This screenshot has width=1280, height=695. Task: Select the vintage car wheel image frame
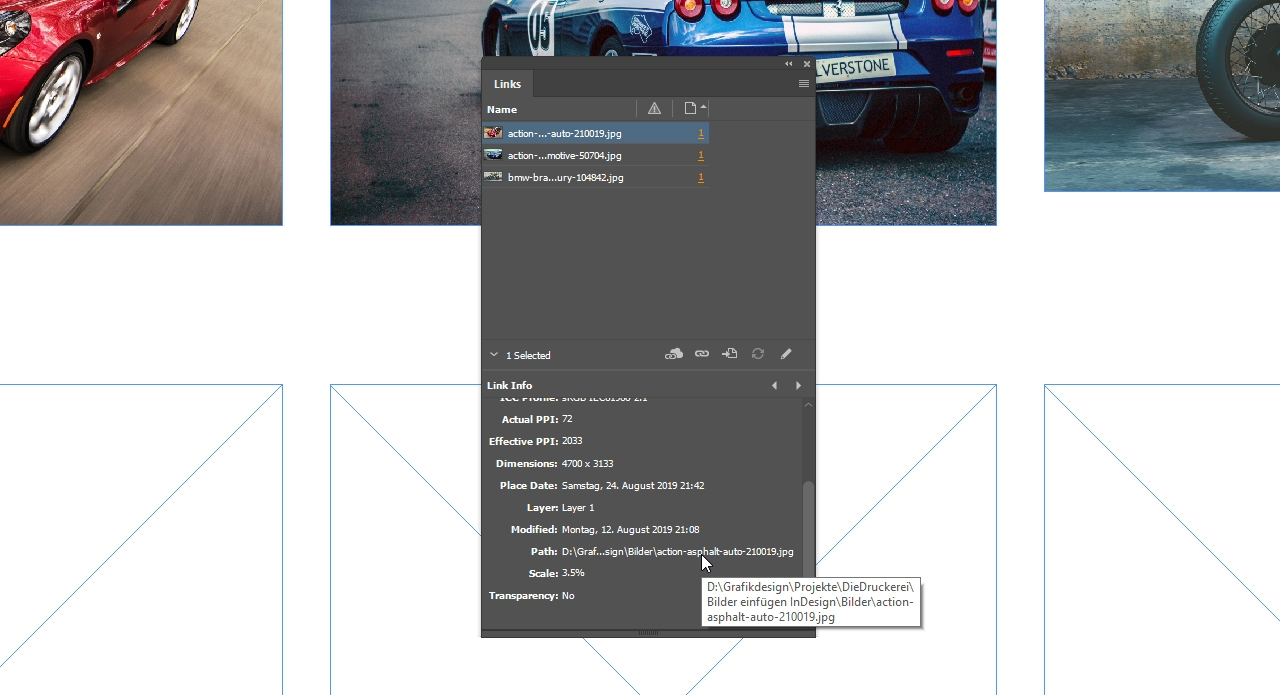pos(1162,95)
